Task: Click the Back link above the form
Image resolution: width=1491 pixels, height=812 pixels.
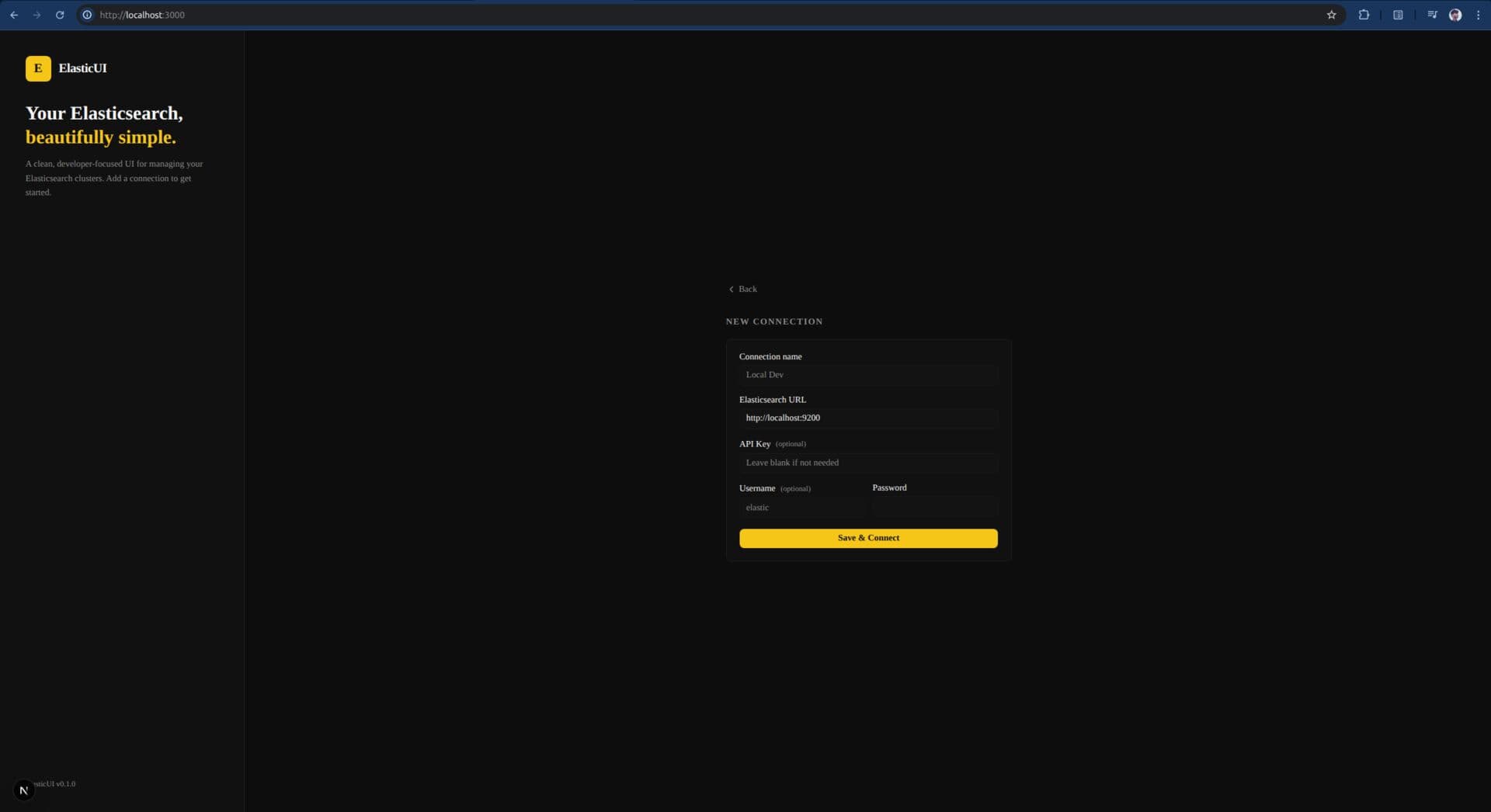Action: 742,289
